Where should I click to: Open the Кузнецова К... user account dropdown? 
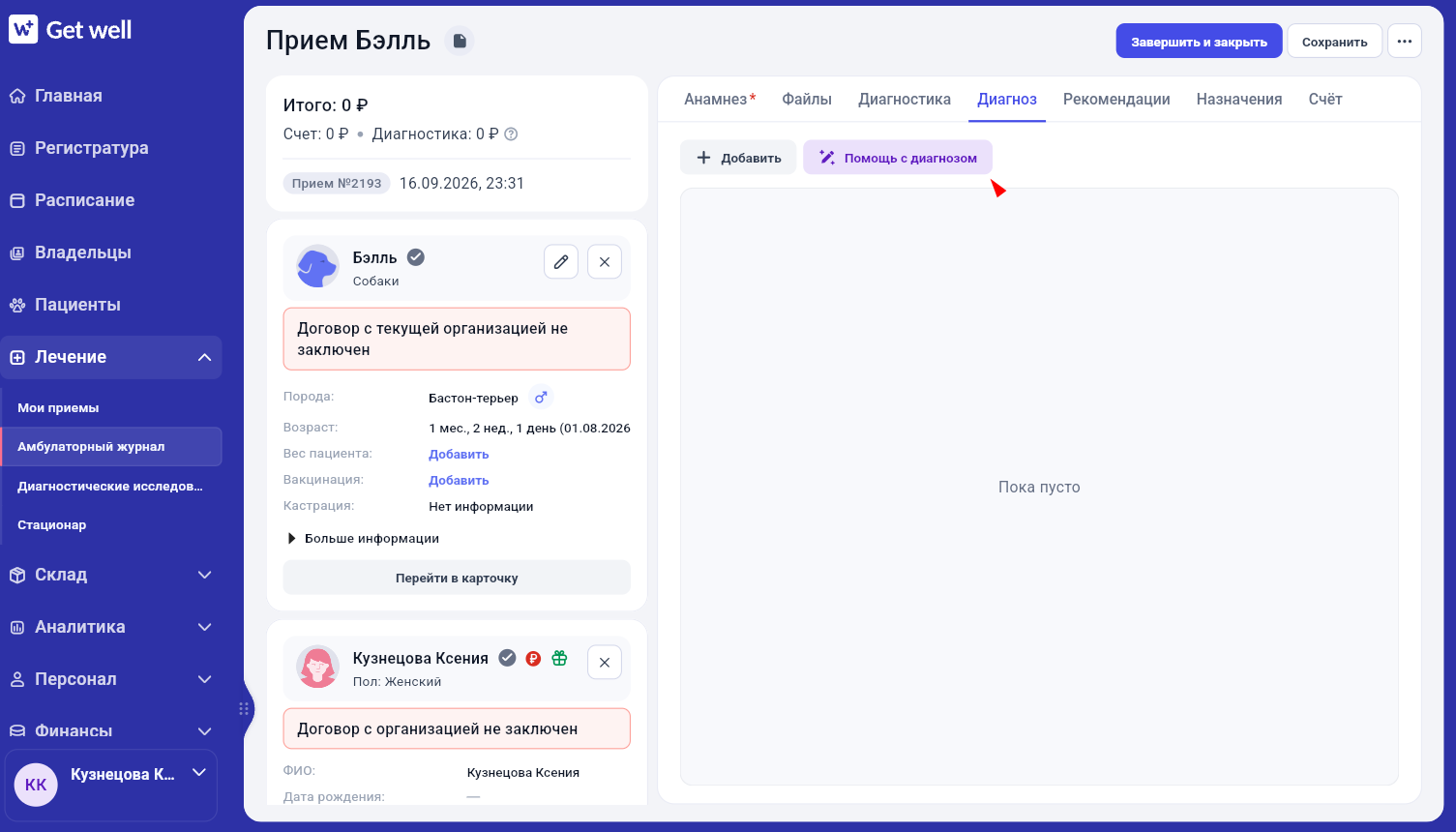pyautogui.click(x=111, y=785)
